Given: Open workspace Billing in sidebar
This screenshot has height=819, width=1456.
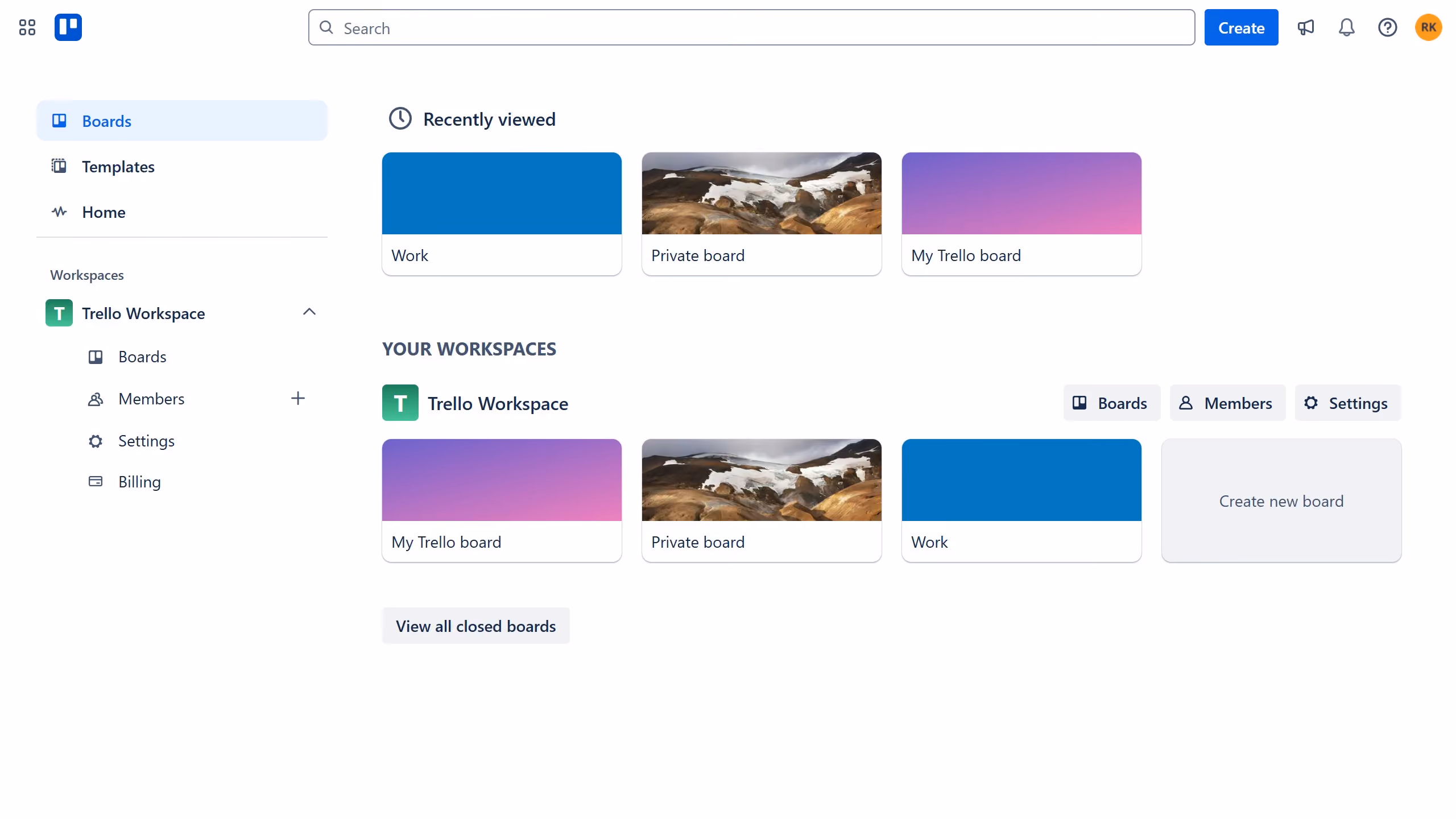Looking at the screenshot, I should click(139, 482).
